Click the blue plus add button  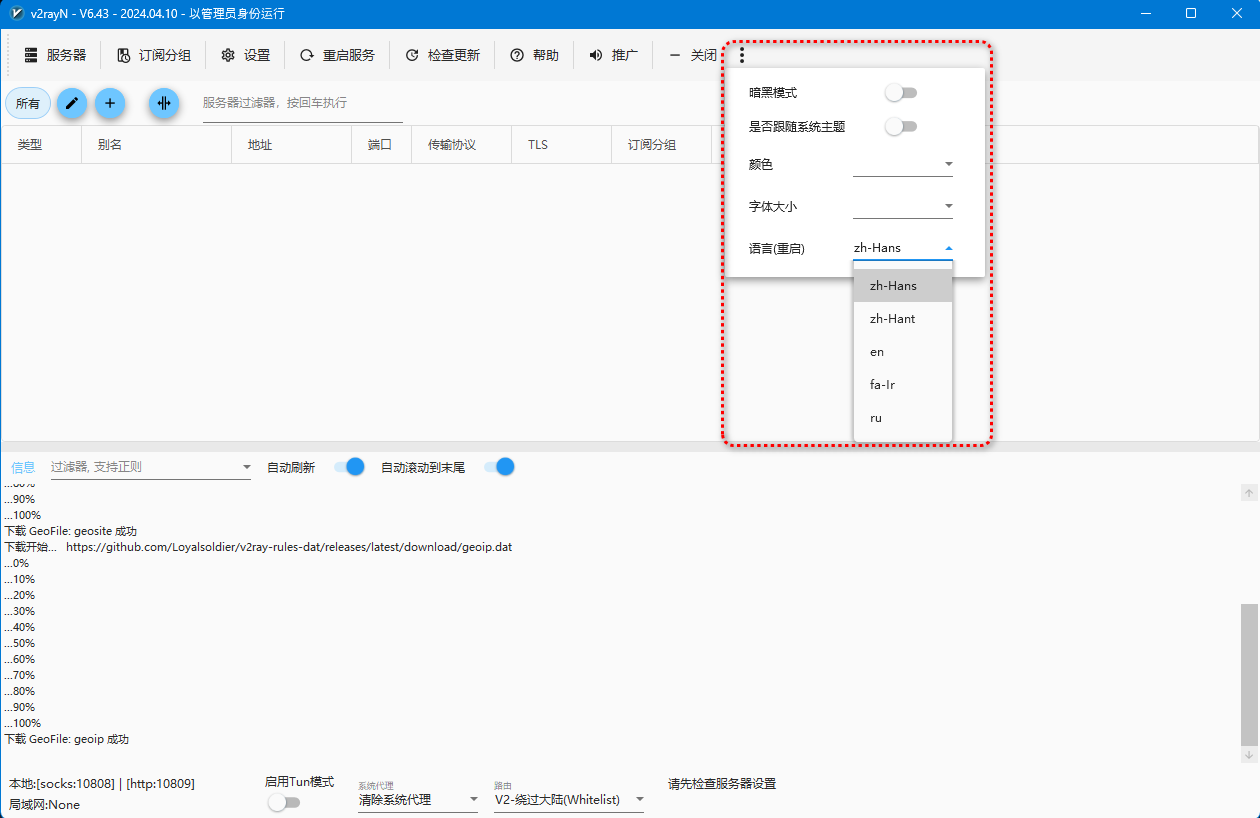coord(110,103)
